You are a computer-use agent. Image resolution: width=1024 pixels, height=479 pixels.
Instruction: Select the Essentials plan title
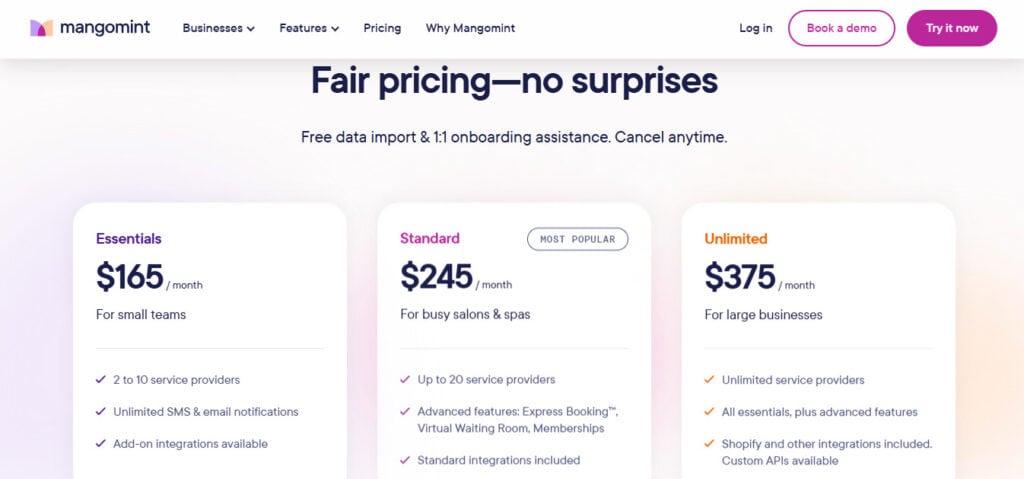point(129,239)
